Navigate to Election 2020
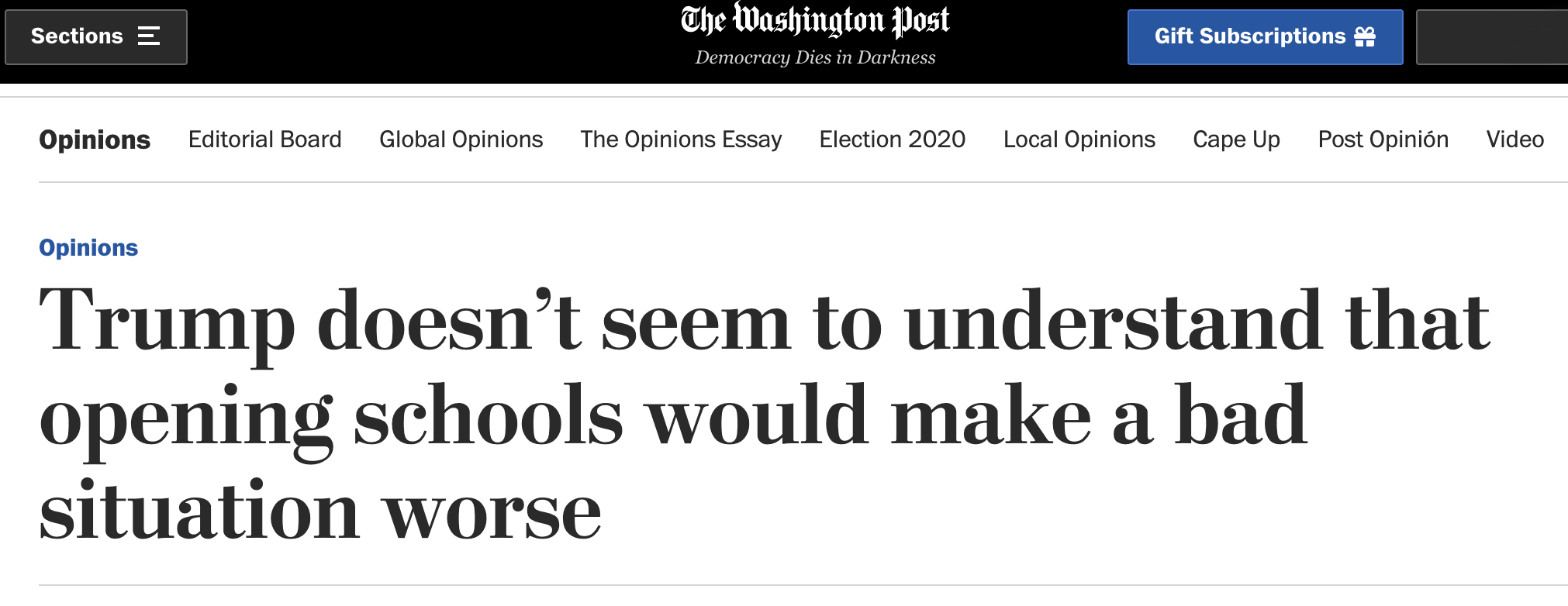 [892, 139]
